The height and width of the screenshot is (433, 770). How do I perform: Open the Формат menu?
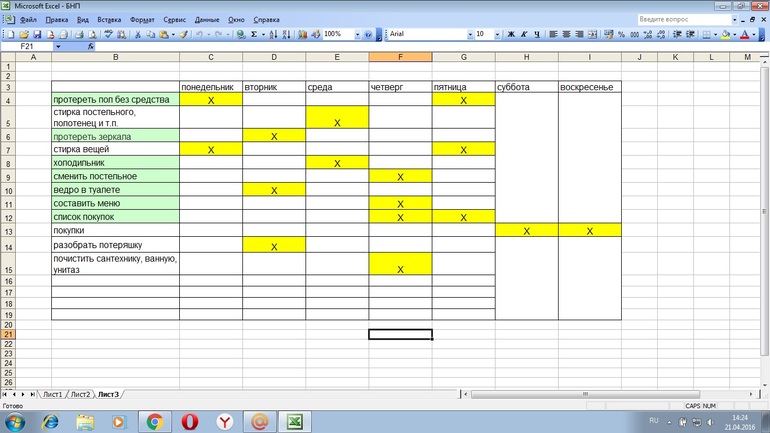click(142, 19)
